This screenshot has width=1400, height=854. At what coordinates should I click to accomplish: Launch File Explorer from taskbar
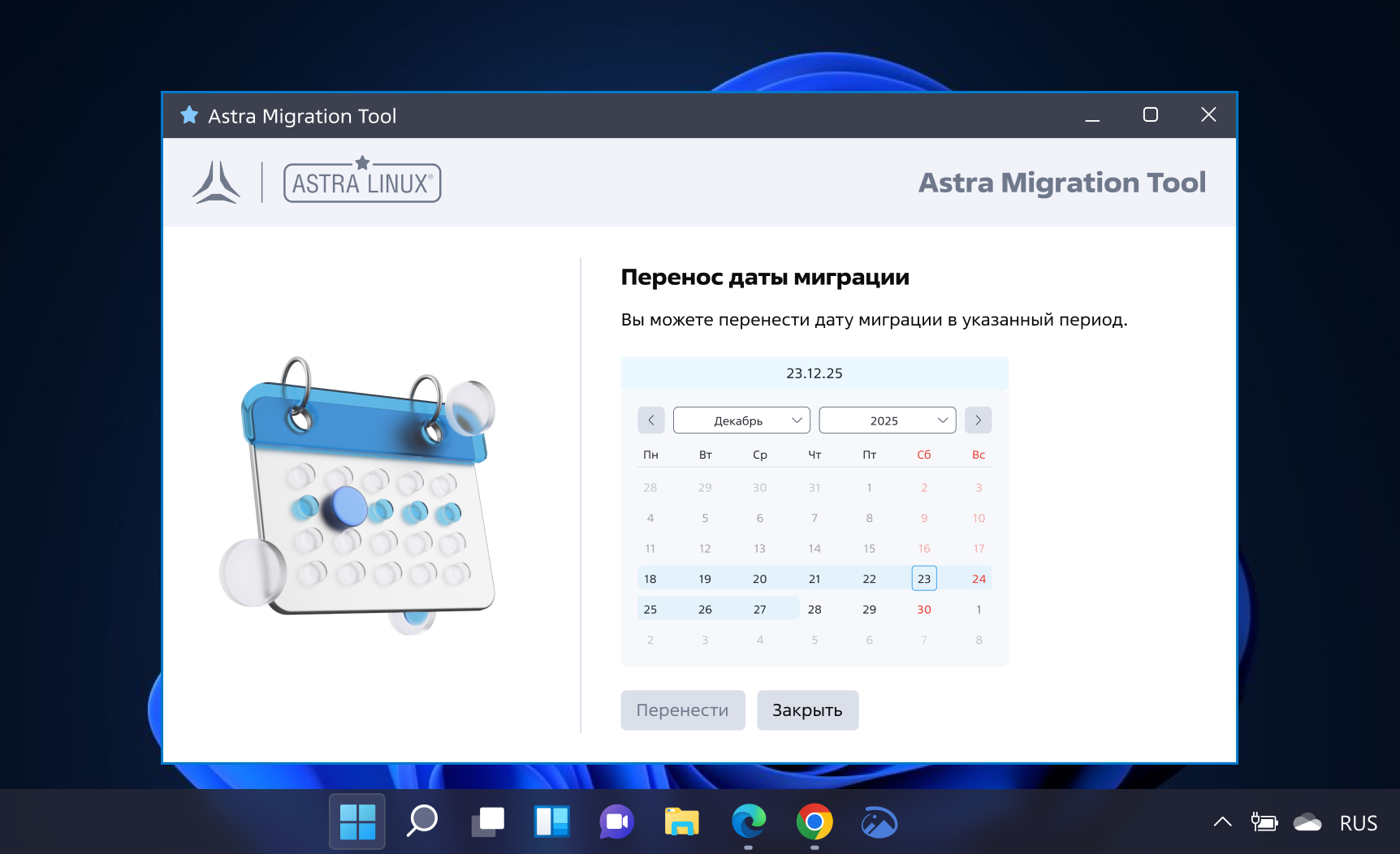[682, 822]
